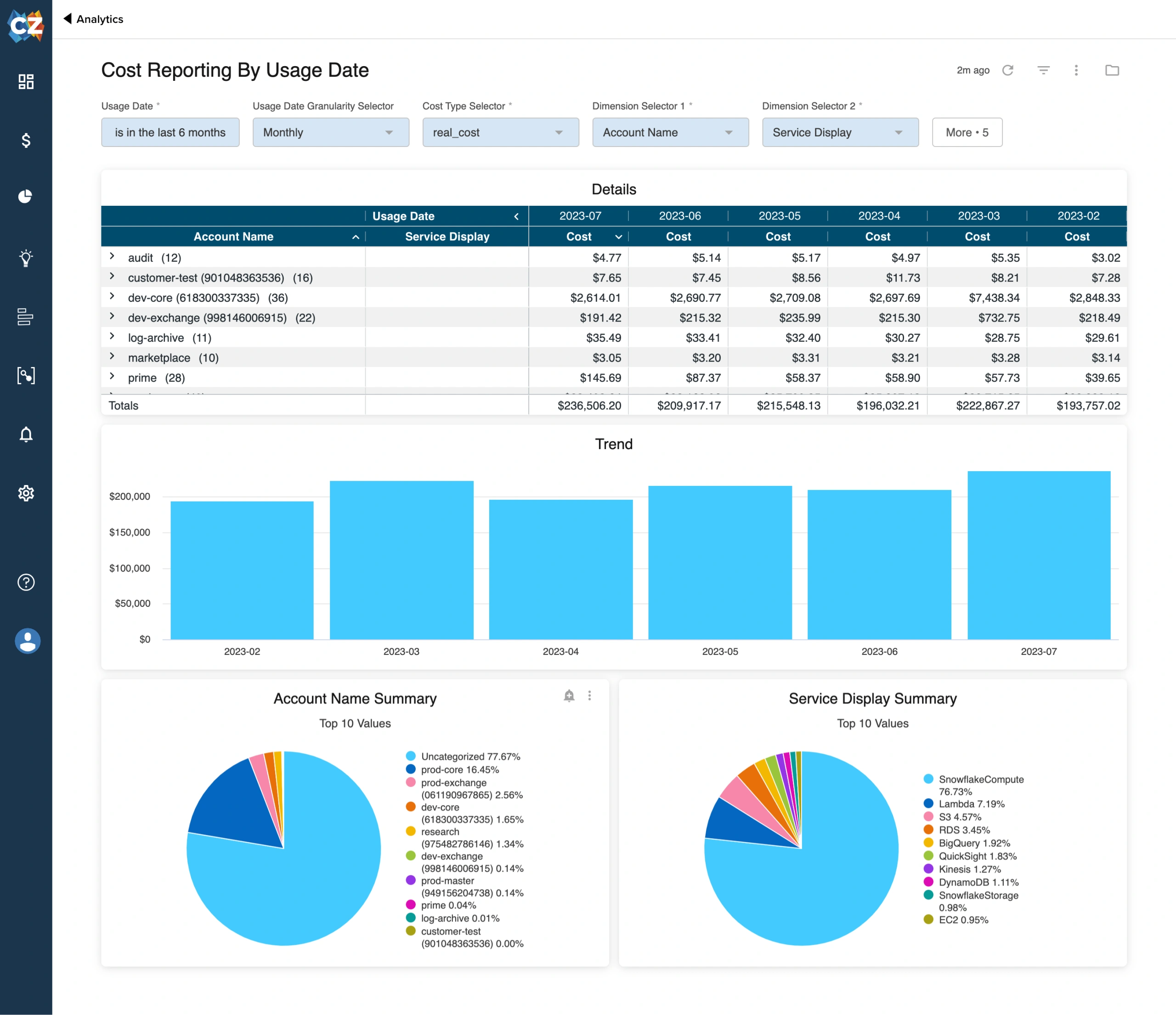The image size is (1176, 1015).
Task: Open the help question mark icon
Action: tap(26, 582)
